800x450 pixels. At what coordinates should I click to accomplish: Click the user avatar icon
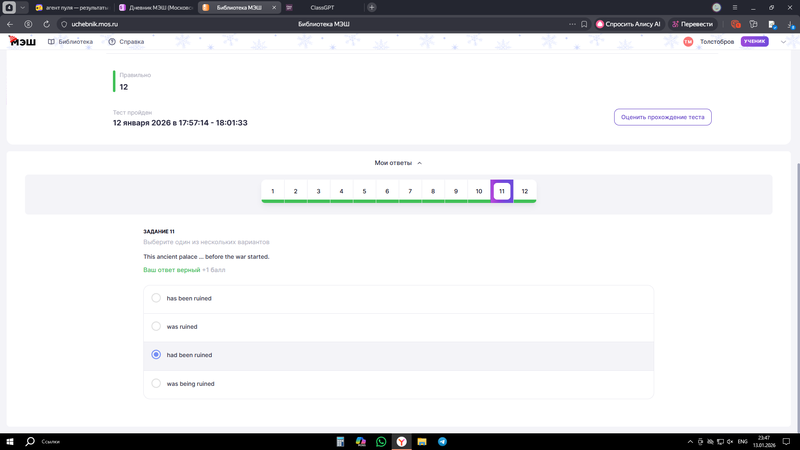point(688,42)
